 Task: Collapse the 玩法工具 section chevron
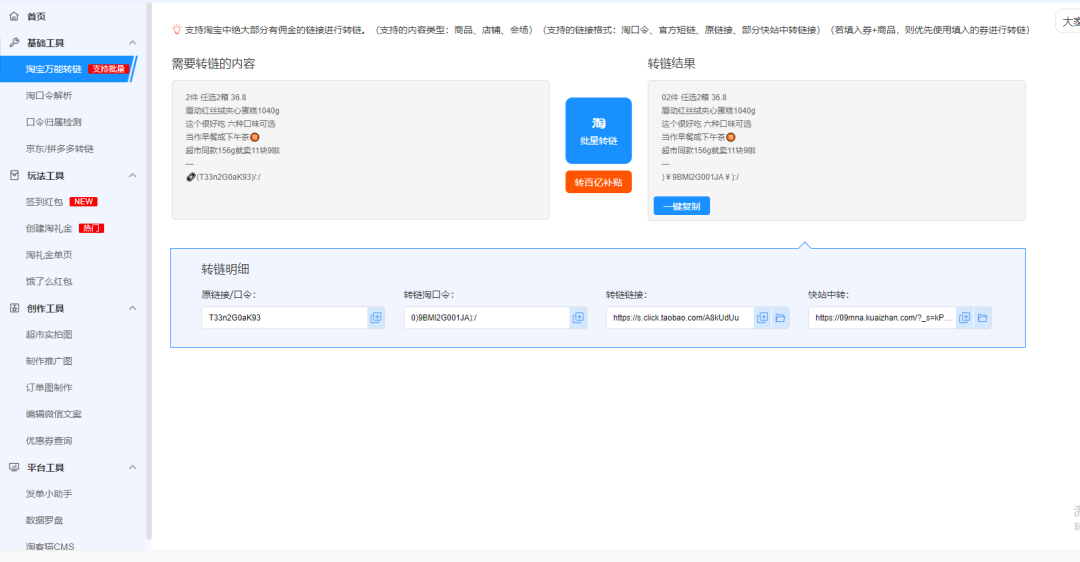(x=133, y=175)
